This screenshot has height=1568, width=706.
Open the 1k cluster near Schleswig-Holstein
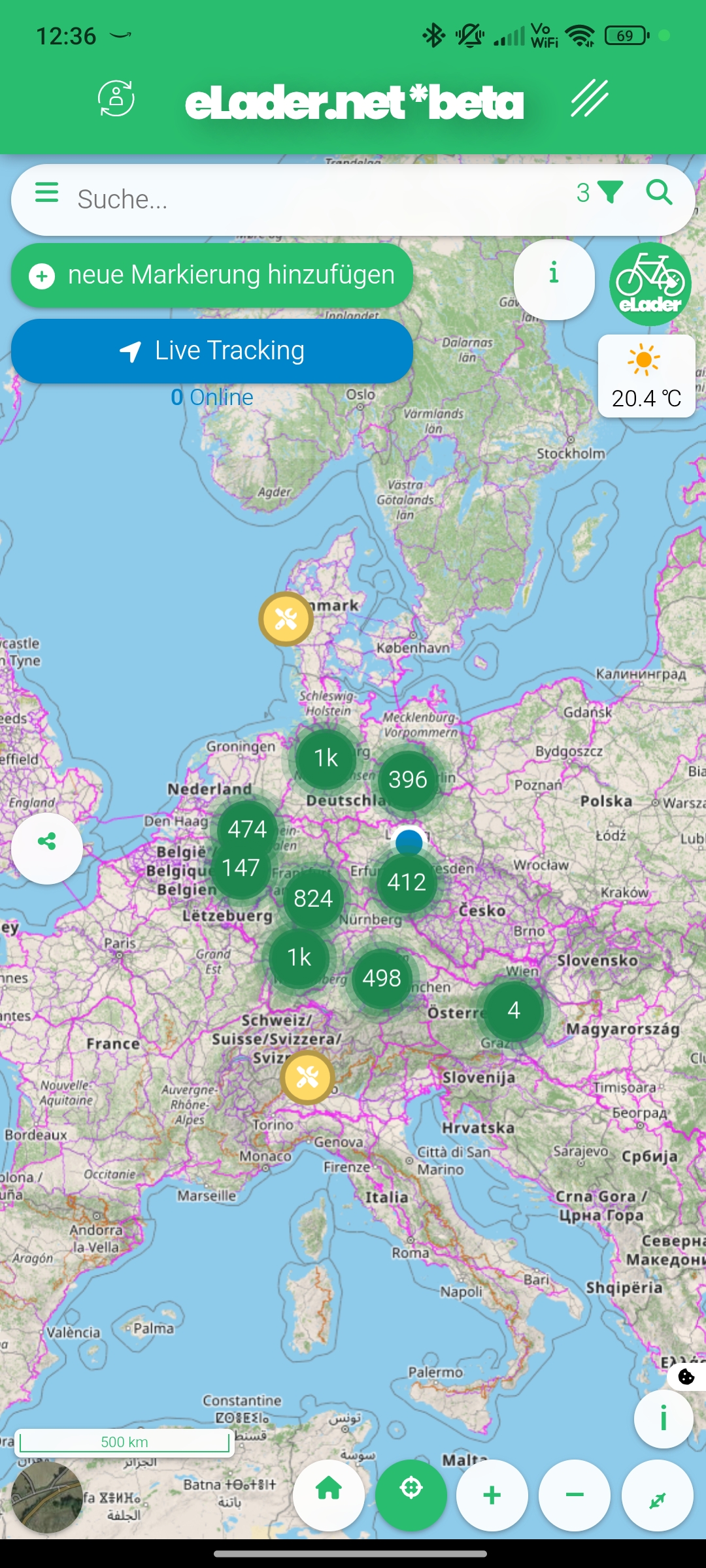pos(326,759)
